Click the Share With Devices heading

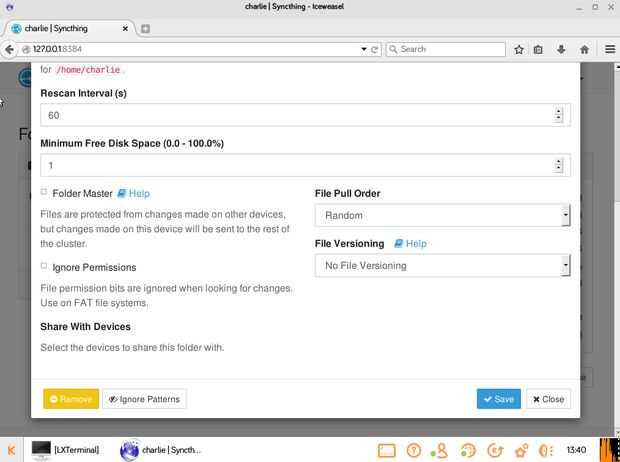tap(85, 327)
